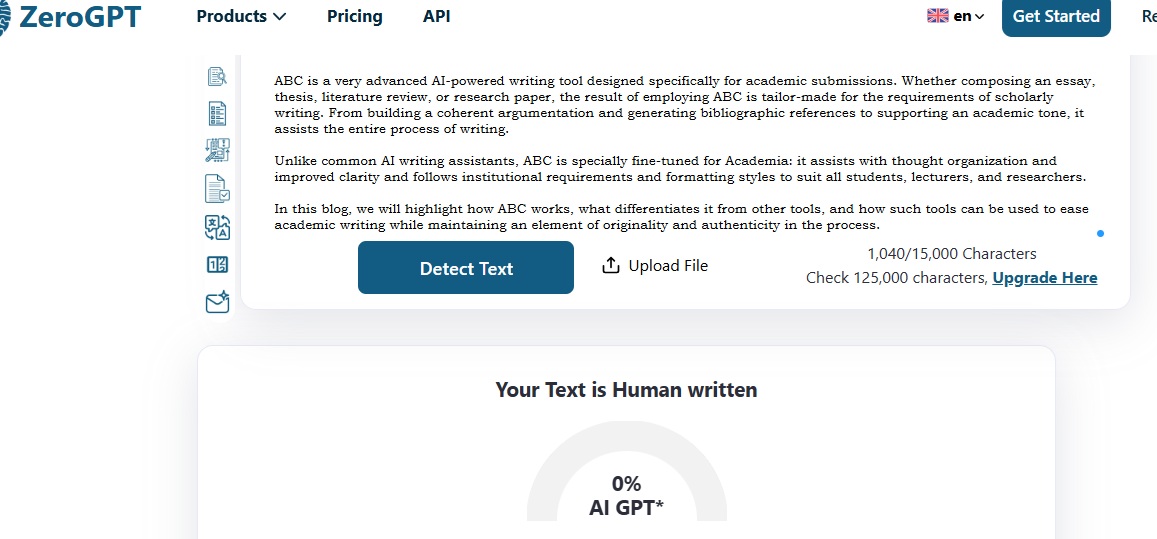Open the en language selector
This screenshot has width=1157, height=539.
(969, 16)
